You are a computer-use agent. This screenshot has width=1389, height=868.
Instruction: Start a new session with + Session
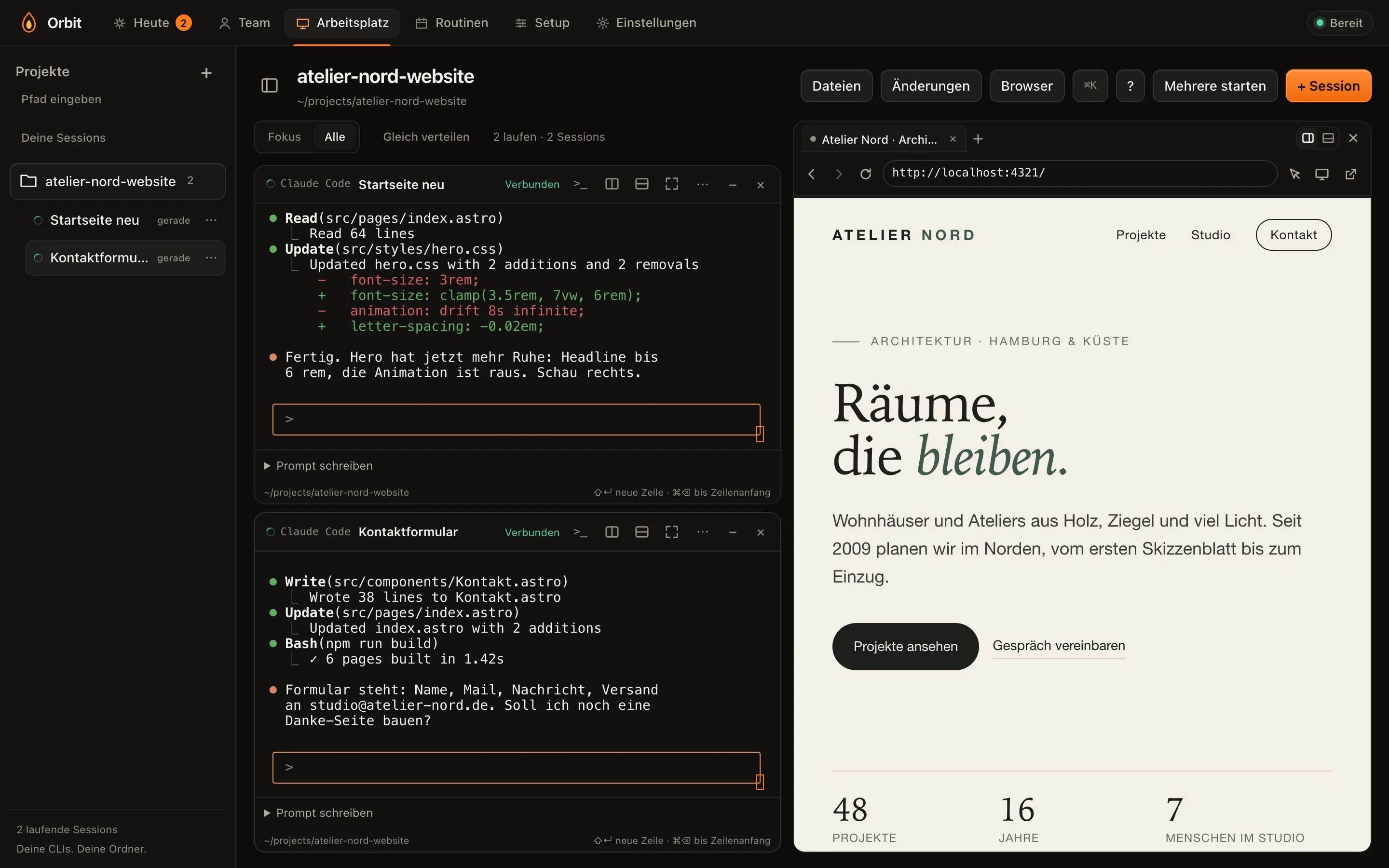[1328, 86]
